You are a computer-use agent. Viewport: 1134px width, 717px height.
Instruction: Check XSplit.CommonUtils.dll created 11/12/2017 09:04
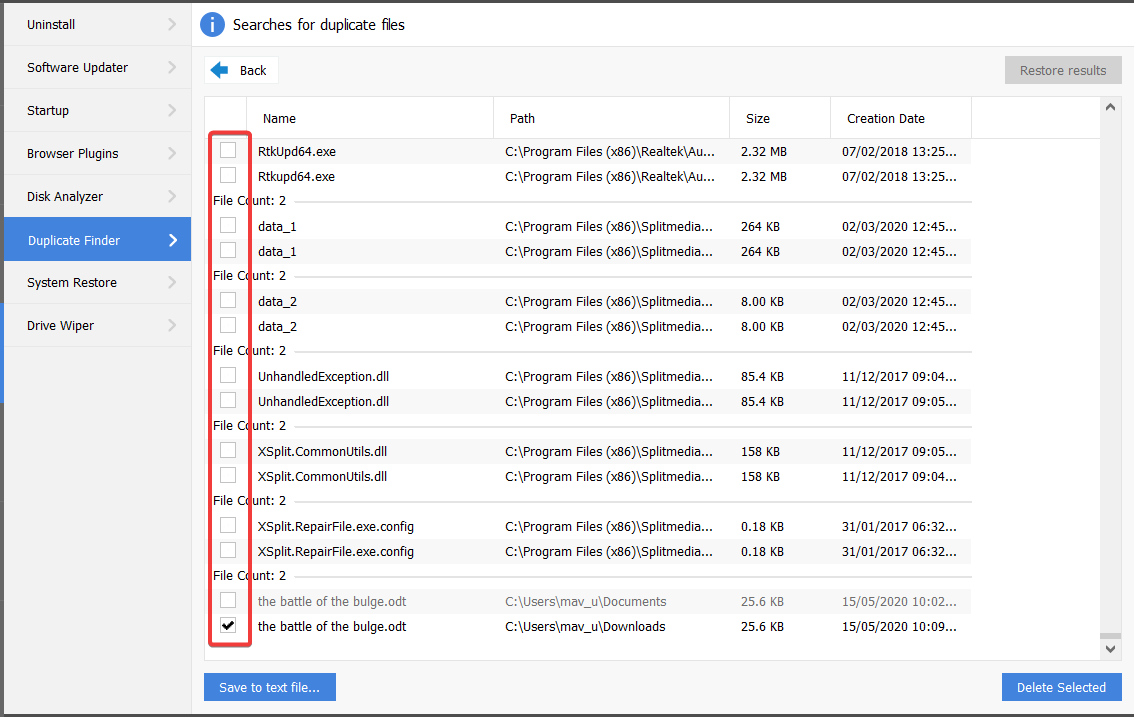[x=228, y=475]
